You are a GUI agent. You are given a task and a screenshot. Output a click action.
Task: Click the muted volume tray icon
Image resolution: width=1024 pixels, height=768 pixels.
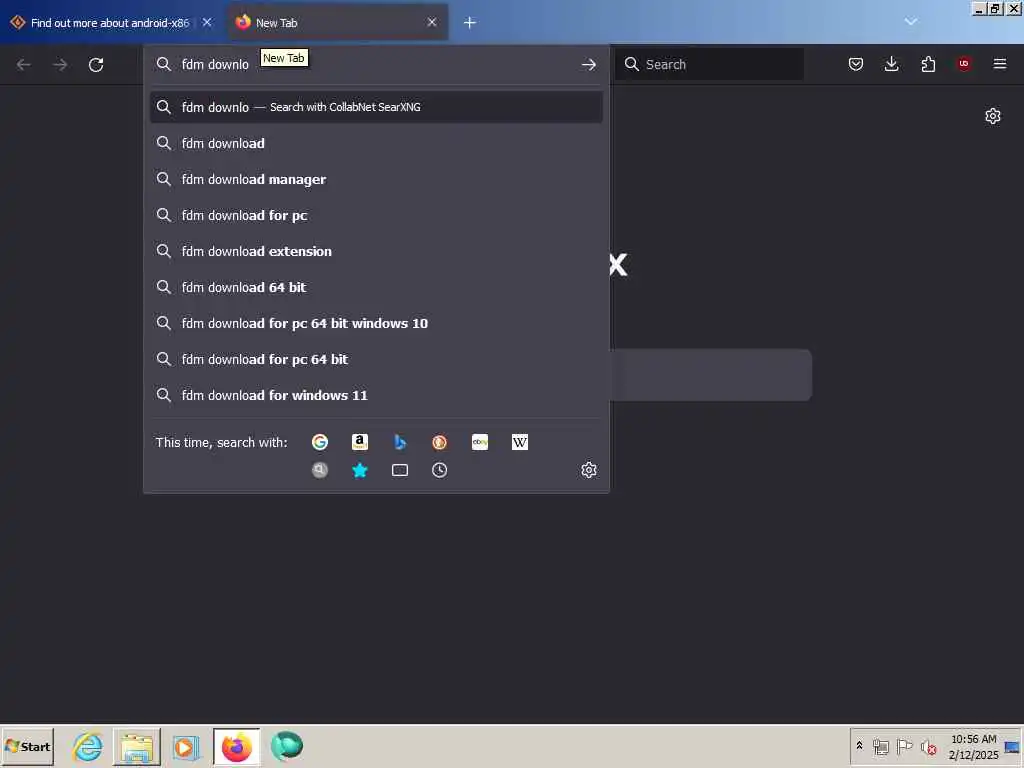(928, 746)
